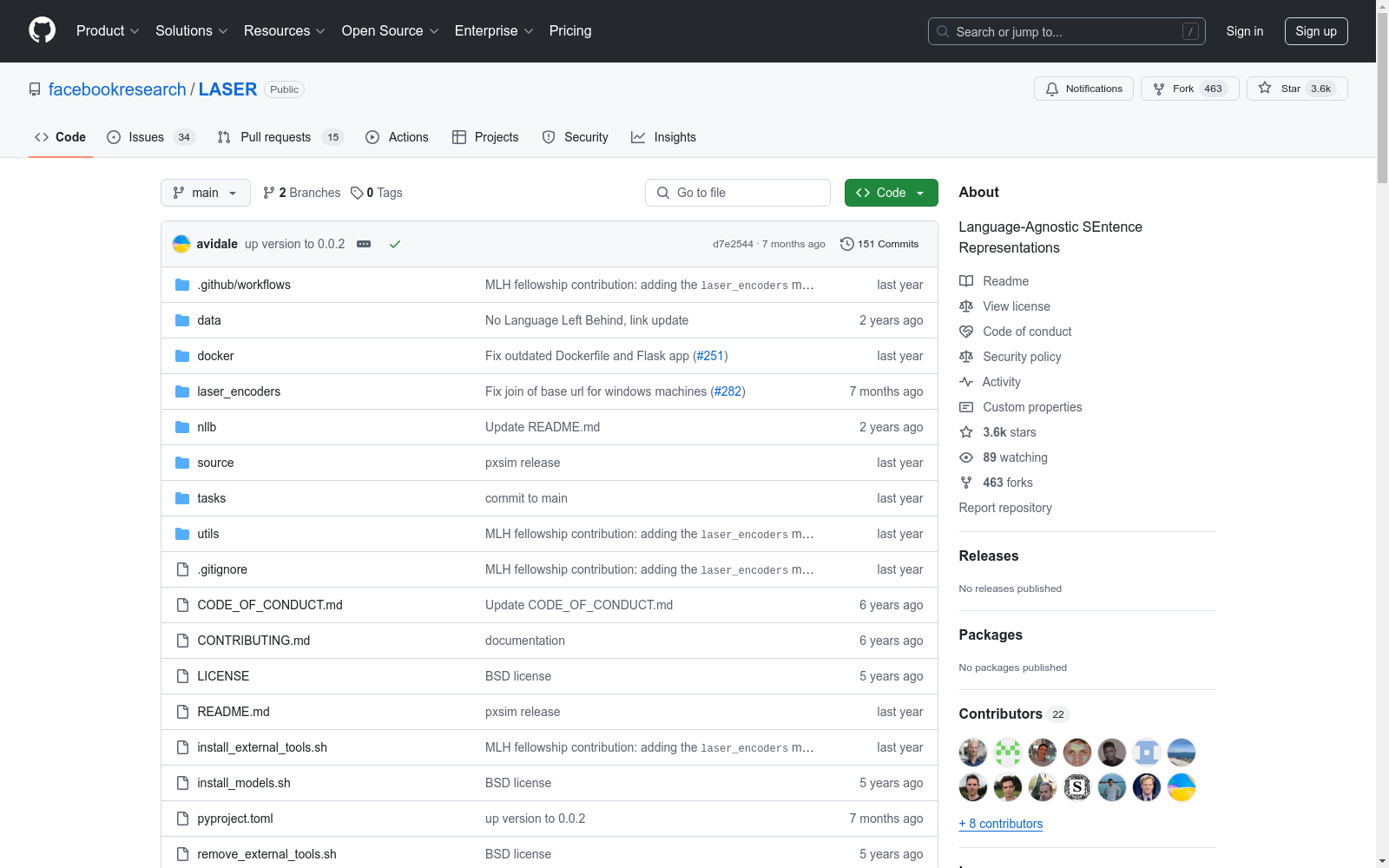Click the first contributor avatar thumbnail
Image resolution: width=1389 pixels, height=868 pixels.
pyautogui.click(x=973, y=753)
